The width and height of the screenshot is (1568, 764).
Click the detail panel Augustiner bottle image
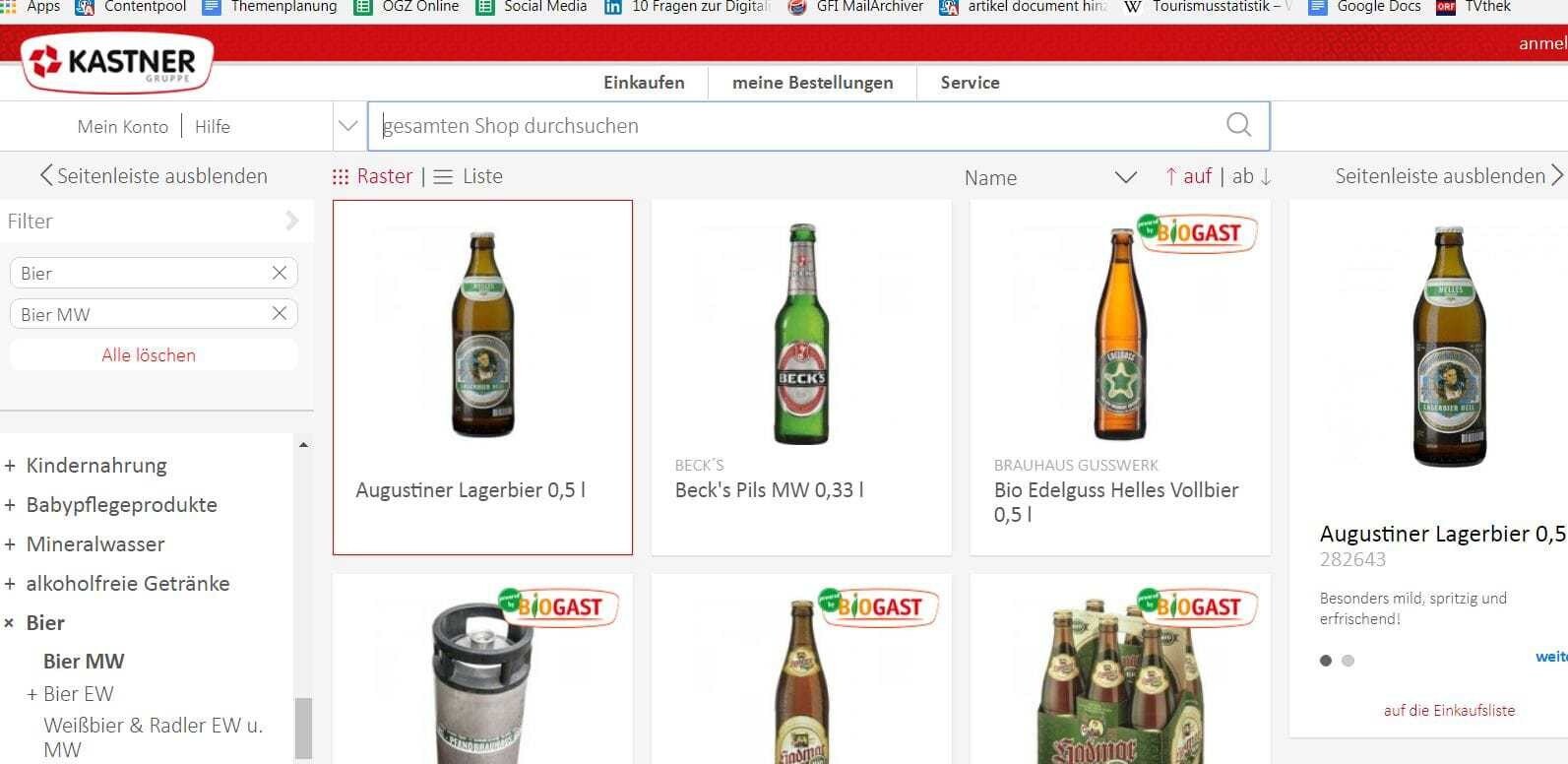coord(1449,347)
